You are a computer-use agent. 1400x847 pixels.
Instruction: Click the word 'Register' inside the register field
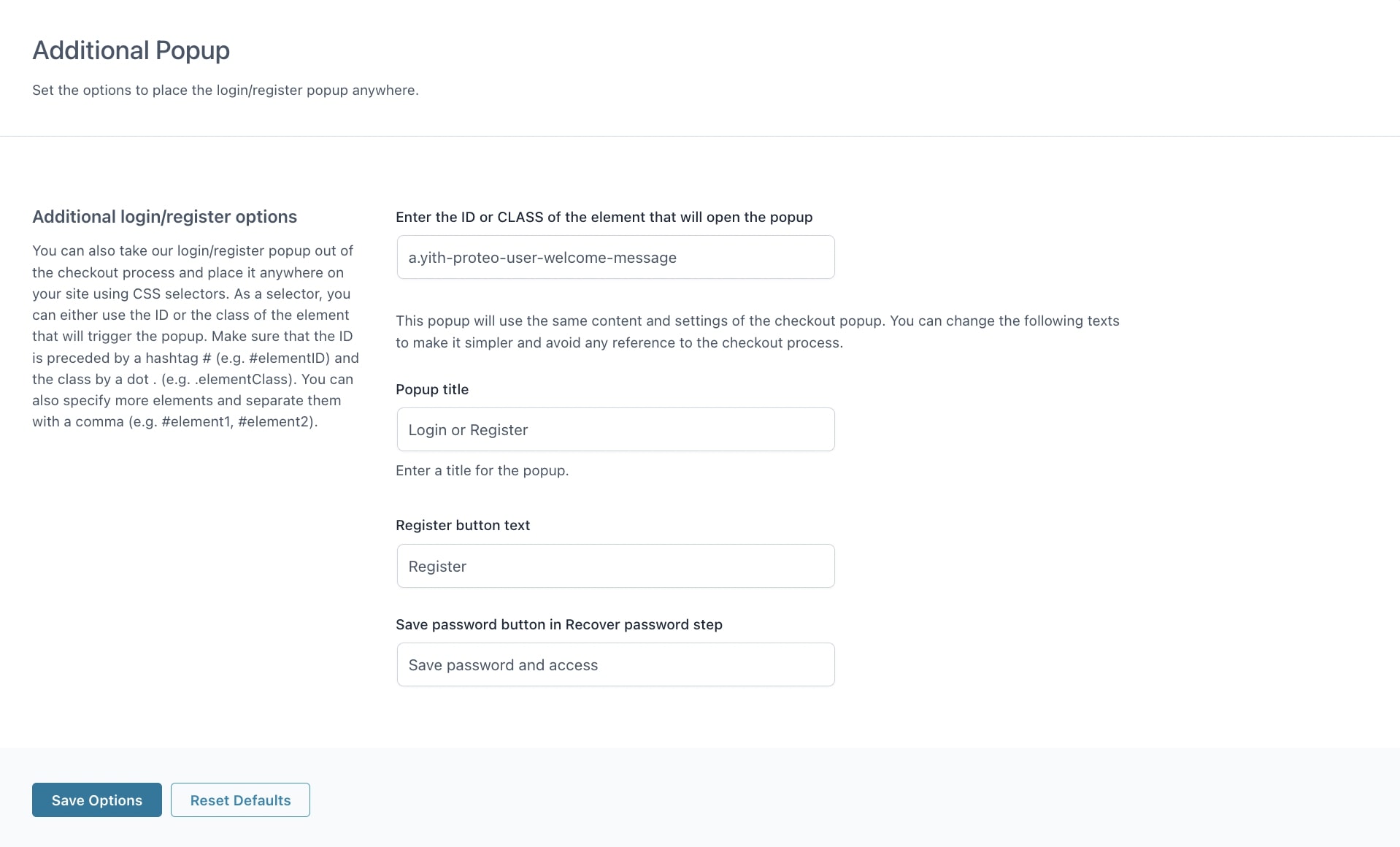coord(437,567)
